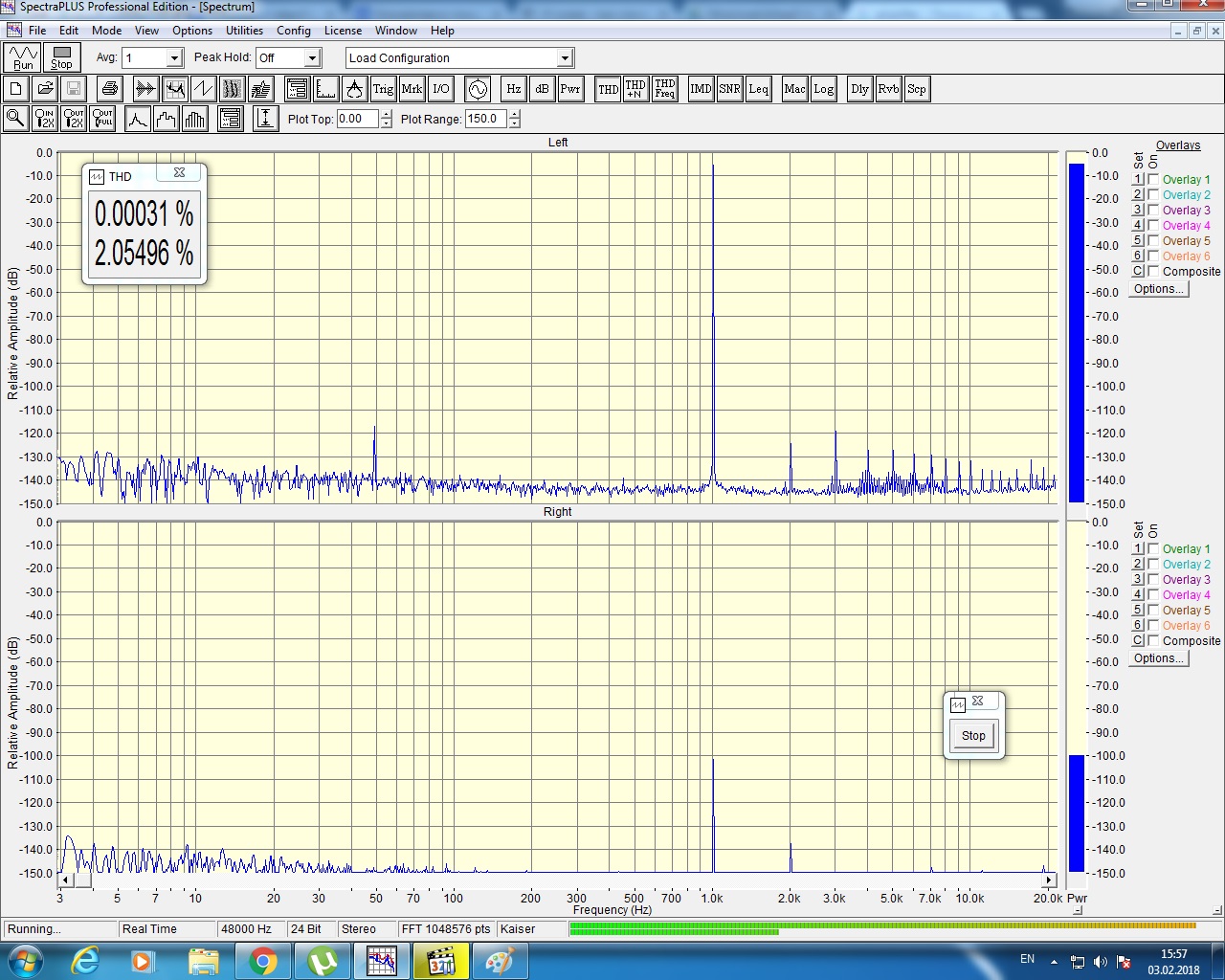The width and height of the screenshot is (1225, 980).
Task: Enable Composite checkbox in Left plot
Action: pyautogui.click(x=1153, y=271)
